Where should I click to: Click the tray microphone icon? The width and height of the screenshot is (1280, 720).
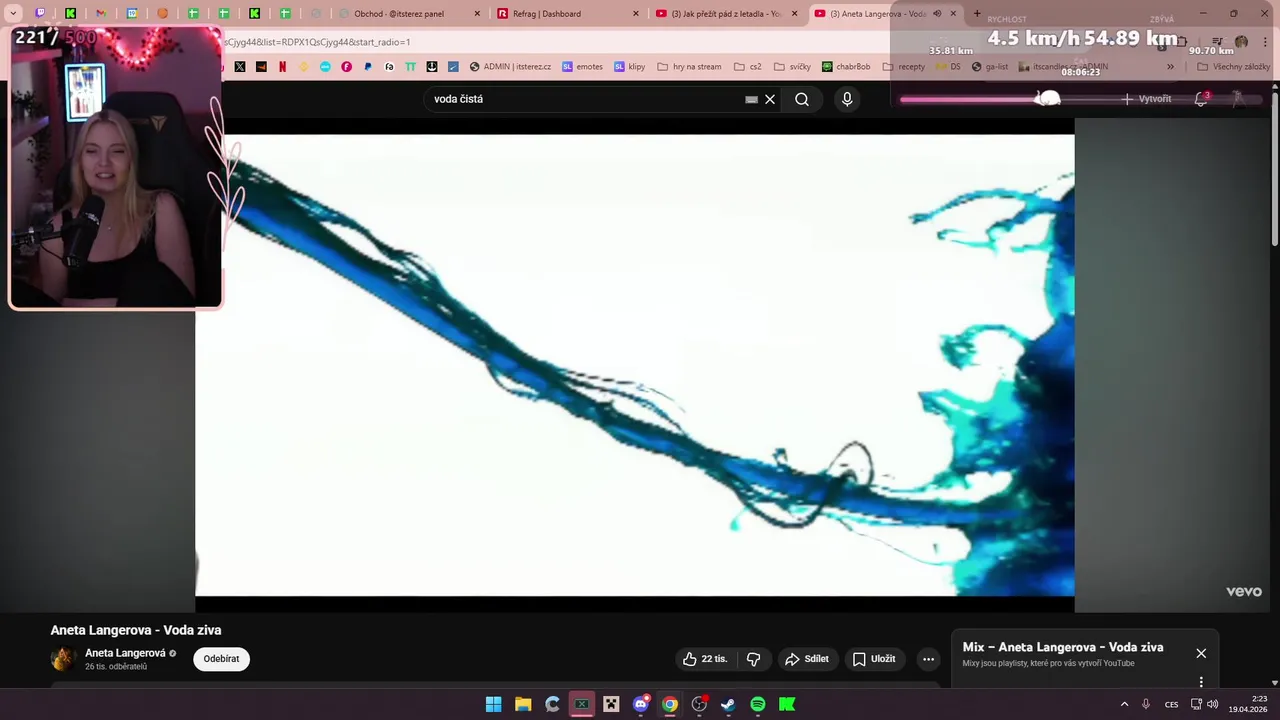(x=1146, y=704)
